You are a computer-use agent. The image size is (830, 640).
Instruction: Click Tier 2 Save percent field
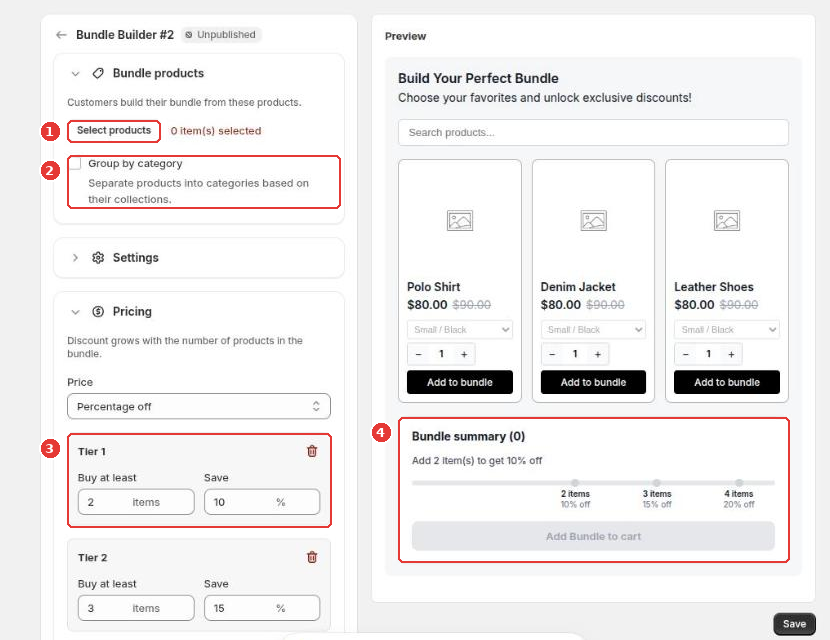coord(262,608)
